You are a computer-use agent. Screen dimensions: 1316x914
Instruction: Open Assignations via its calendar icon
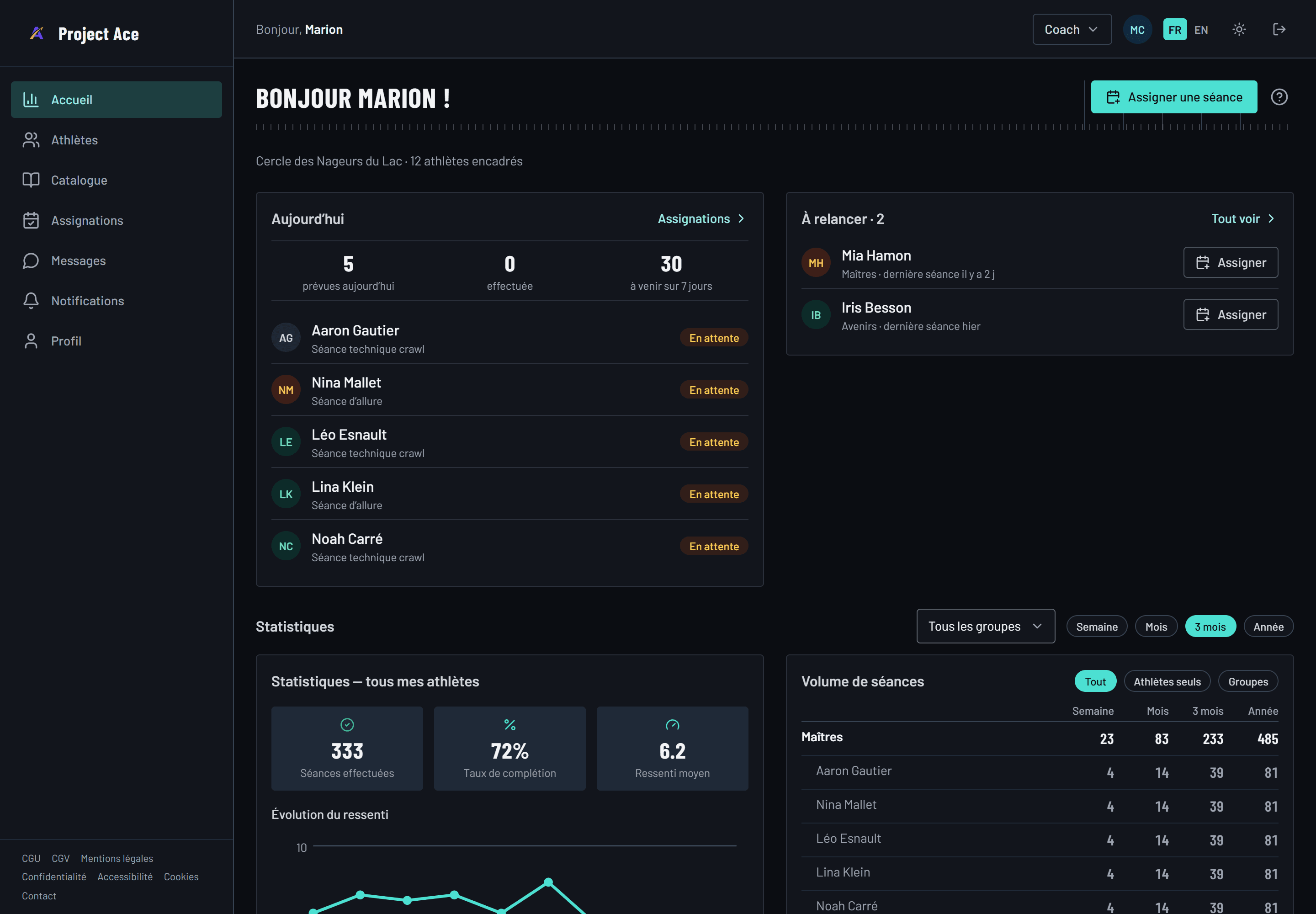point(31,220)
